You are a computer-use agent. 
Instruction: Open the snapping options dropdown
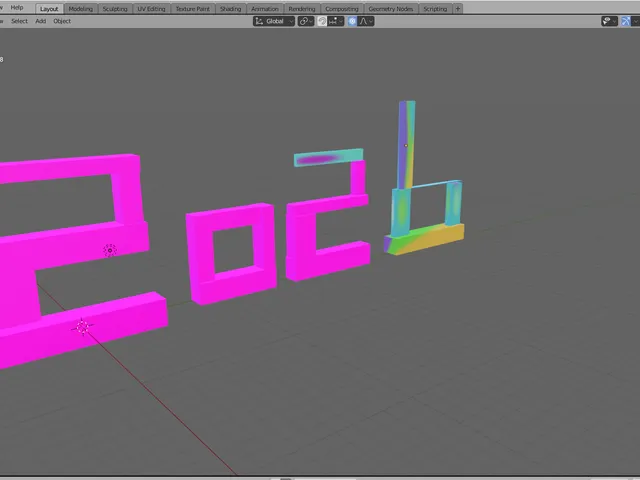click(336, 21)
